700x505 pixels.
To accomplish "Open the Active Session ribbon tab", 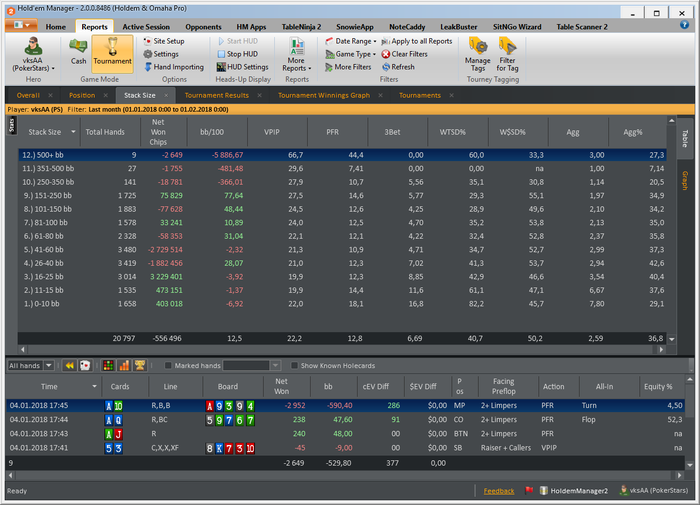I will point(146,27).
